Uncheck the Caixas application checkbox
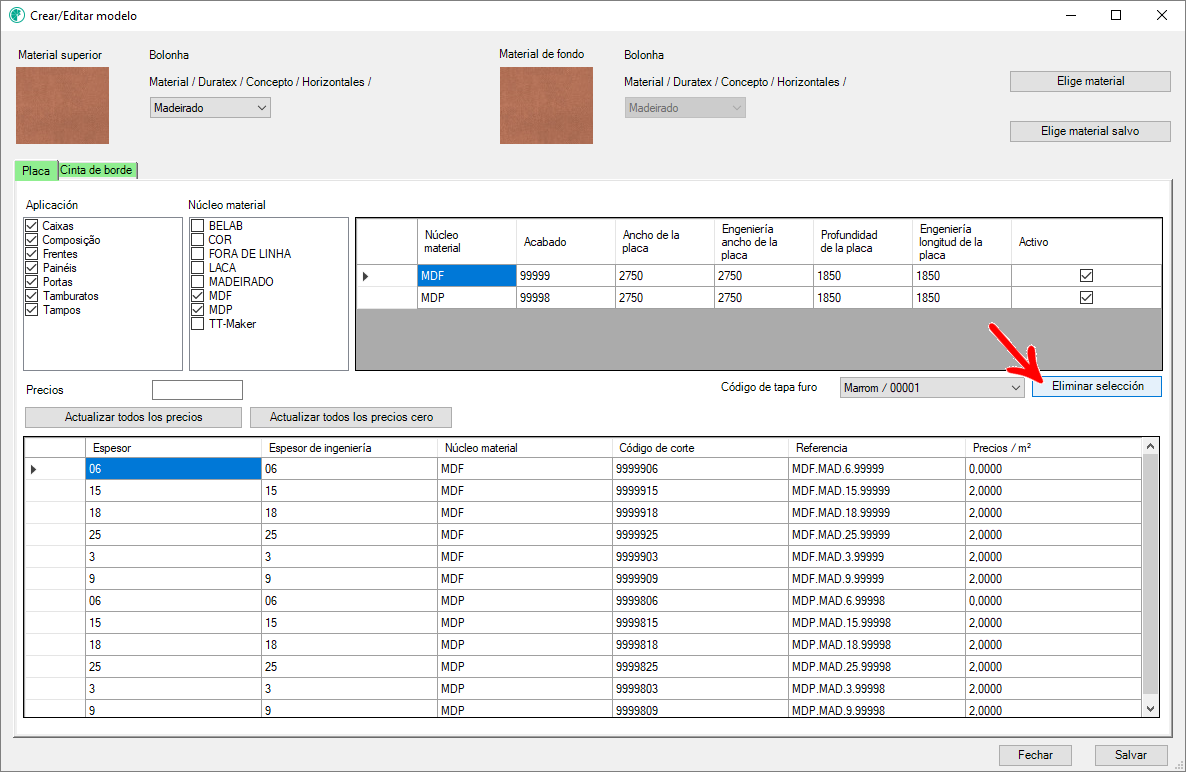The height and width of the screenshot is (772, 1186). [32, 226]
